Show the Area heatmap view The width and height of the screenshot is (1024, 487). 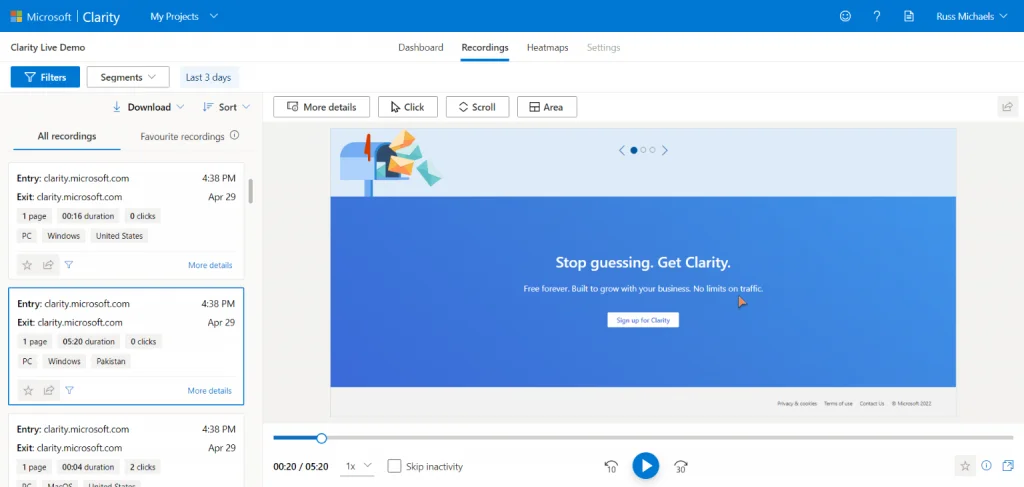[547, 107]
